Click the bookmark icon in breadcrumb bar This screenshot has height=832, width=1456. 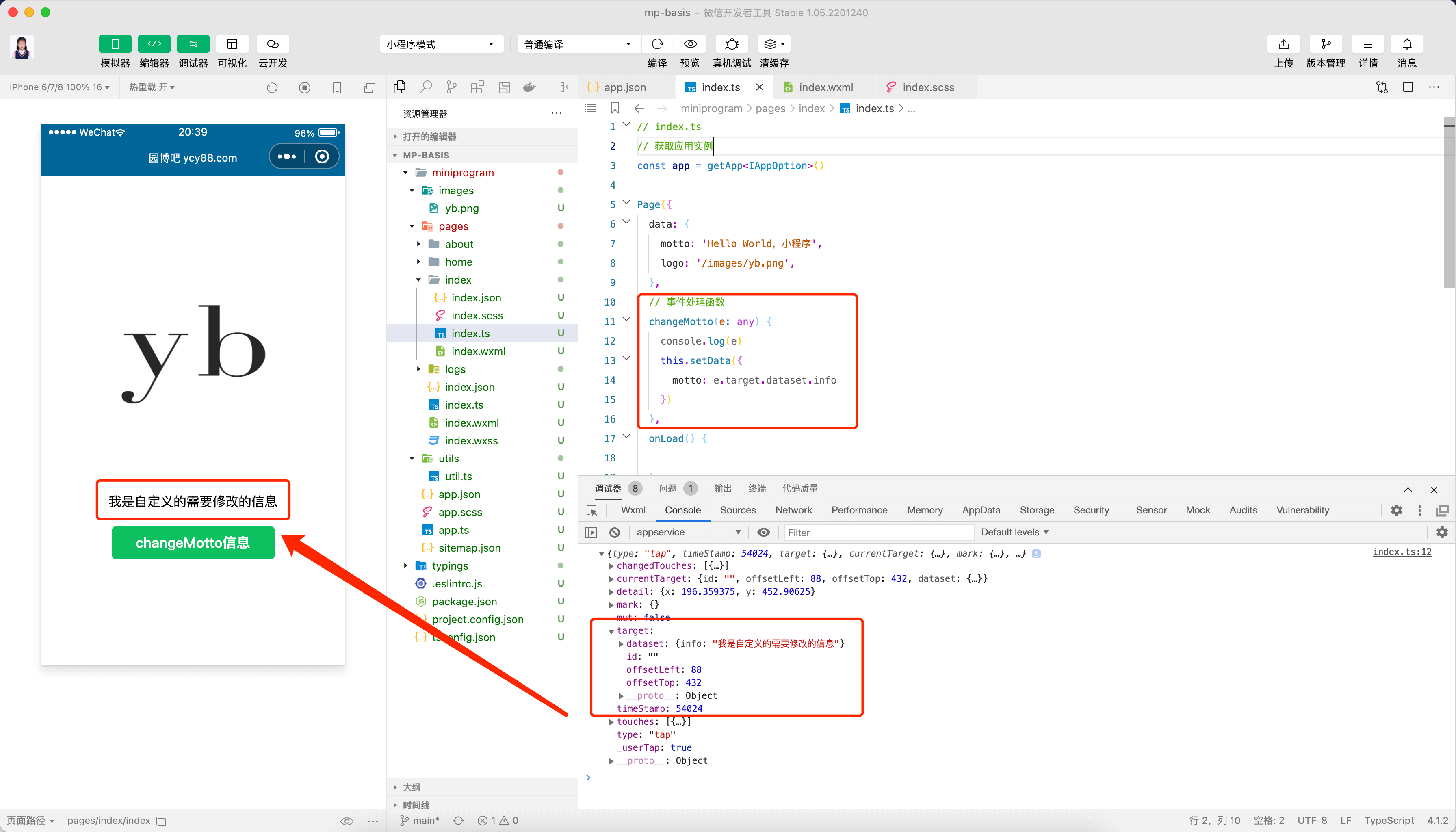[x=615, y=108]
